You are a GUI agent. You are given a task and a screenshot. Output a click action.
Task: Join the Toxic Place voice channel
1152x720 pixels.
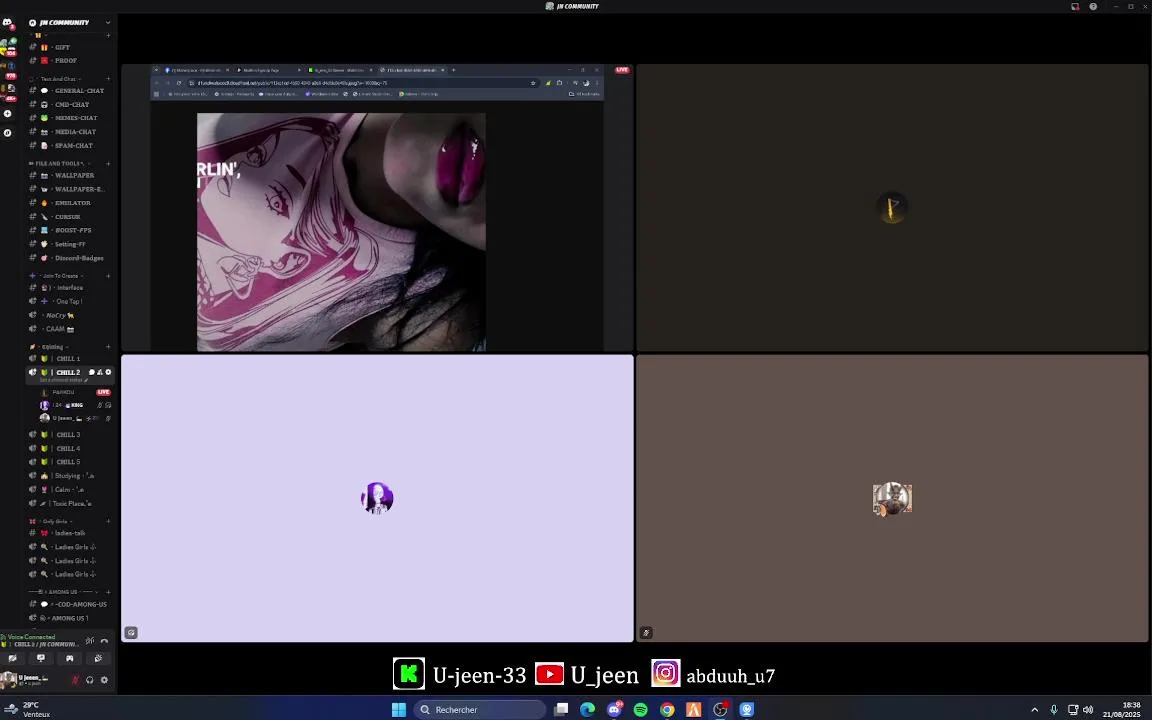70,503
